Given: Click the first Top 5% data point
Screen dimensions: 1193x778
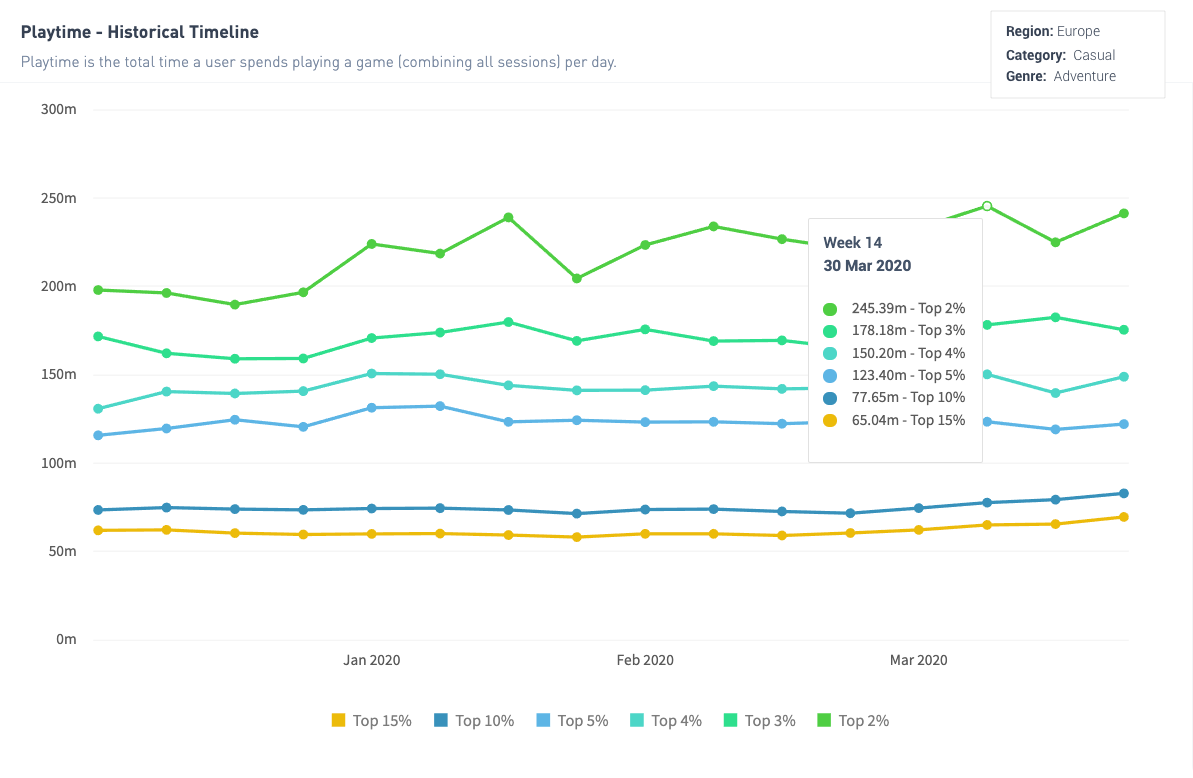Looking at the screenshot, I should pos(98,435).
